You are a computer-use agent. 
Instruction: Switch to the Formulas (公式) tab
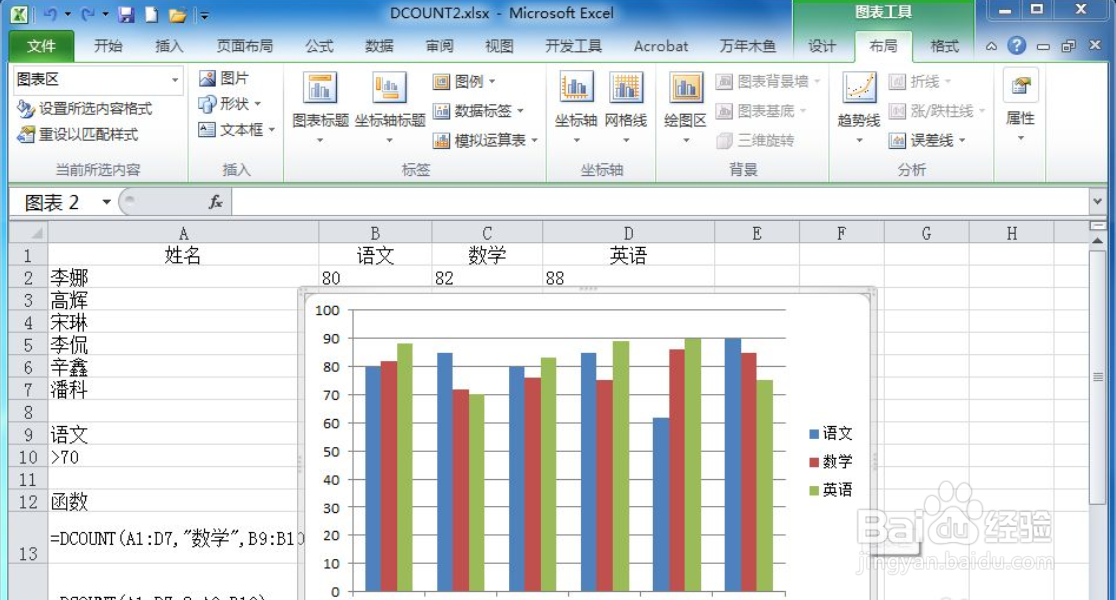pos(319,46)
